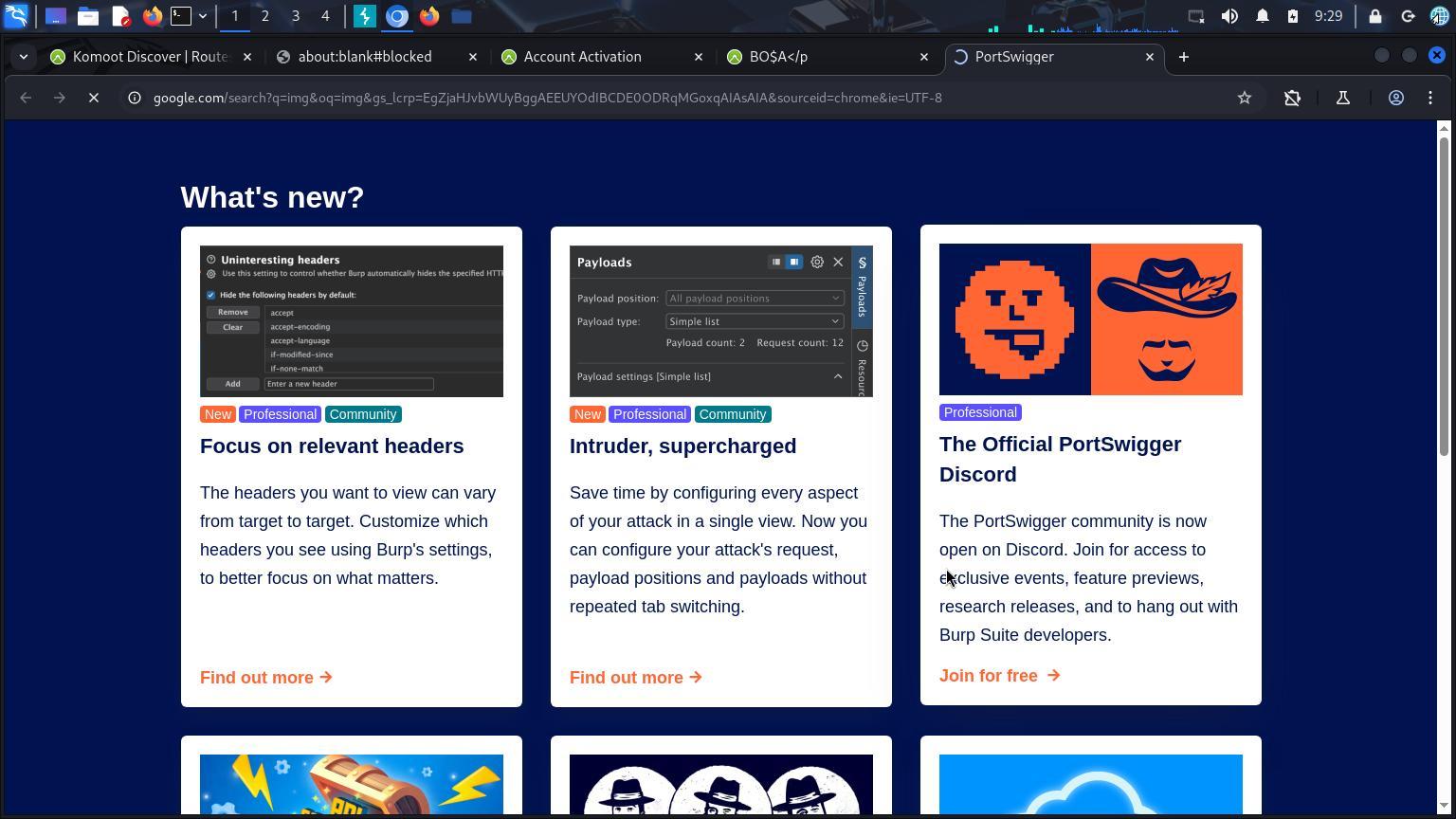
Task: Click 'Find out more' under Focus on relevant headers
Action: point(266,678)
